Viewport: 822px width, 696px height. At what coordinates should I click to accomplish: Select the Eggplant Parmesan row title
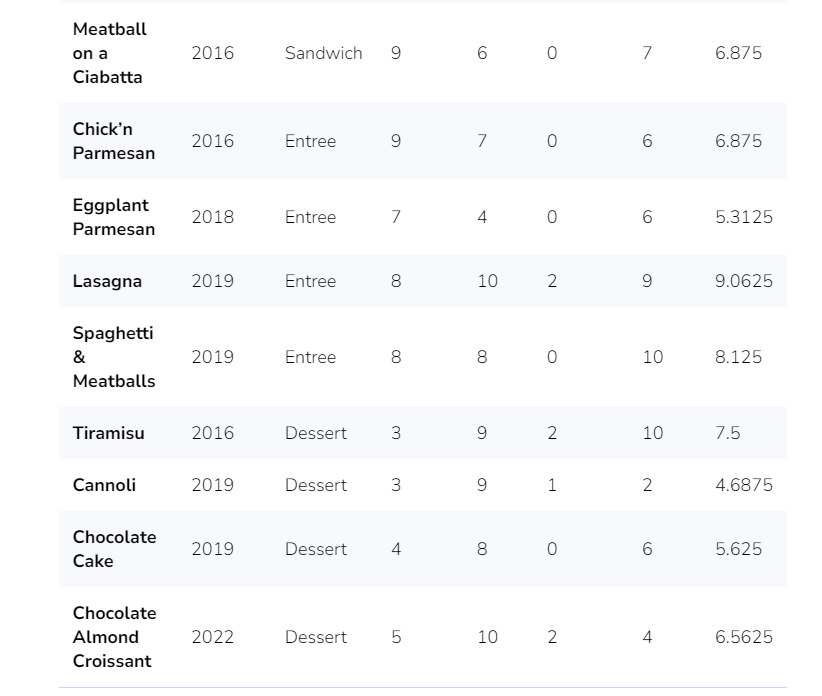[x=114, y=217]
